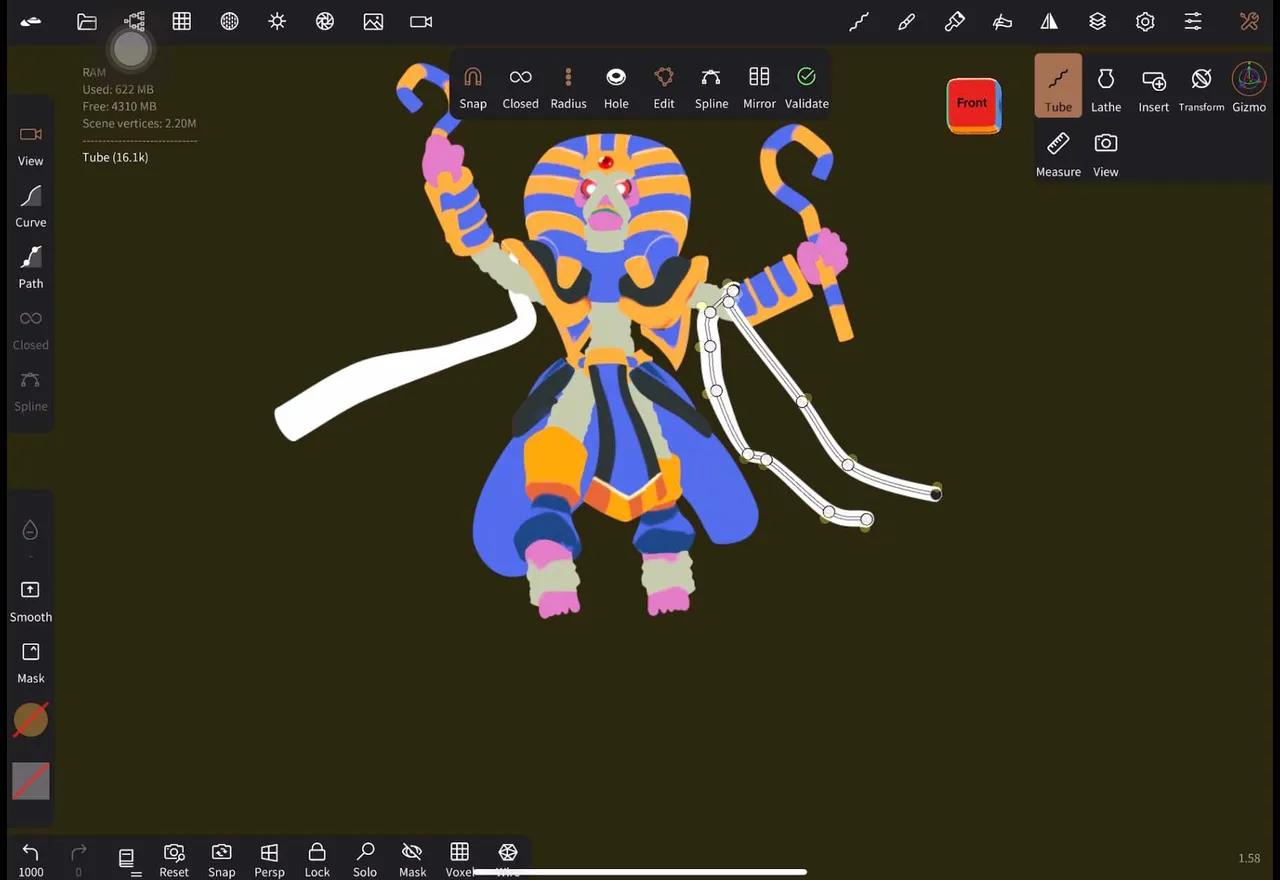Click the "Tube (16.1k)" label
The height and width of the screenshot is (880, 1280).
(115, 157)
